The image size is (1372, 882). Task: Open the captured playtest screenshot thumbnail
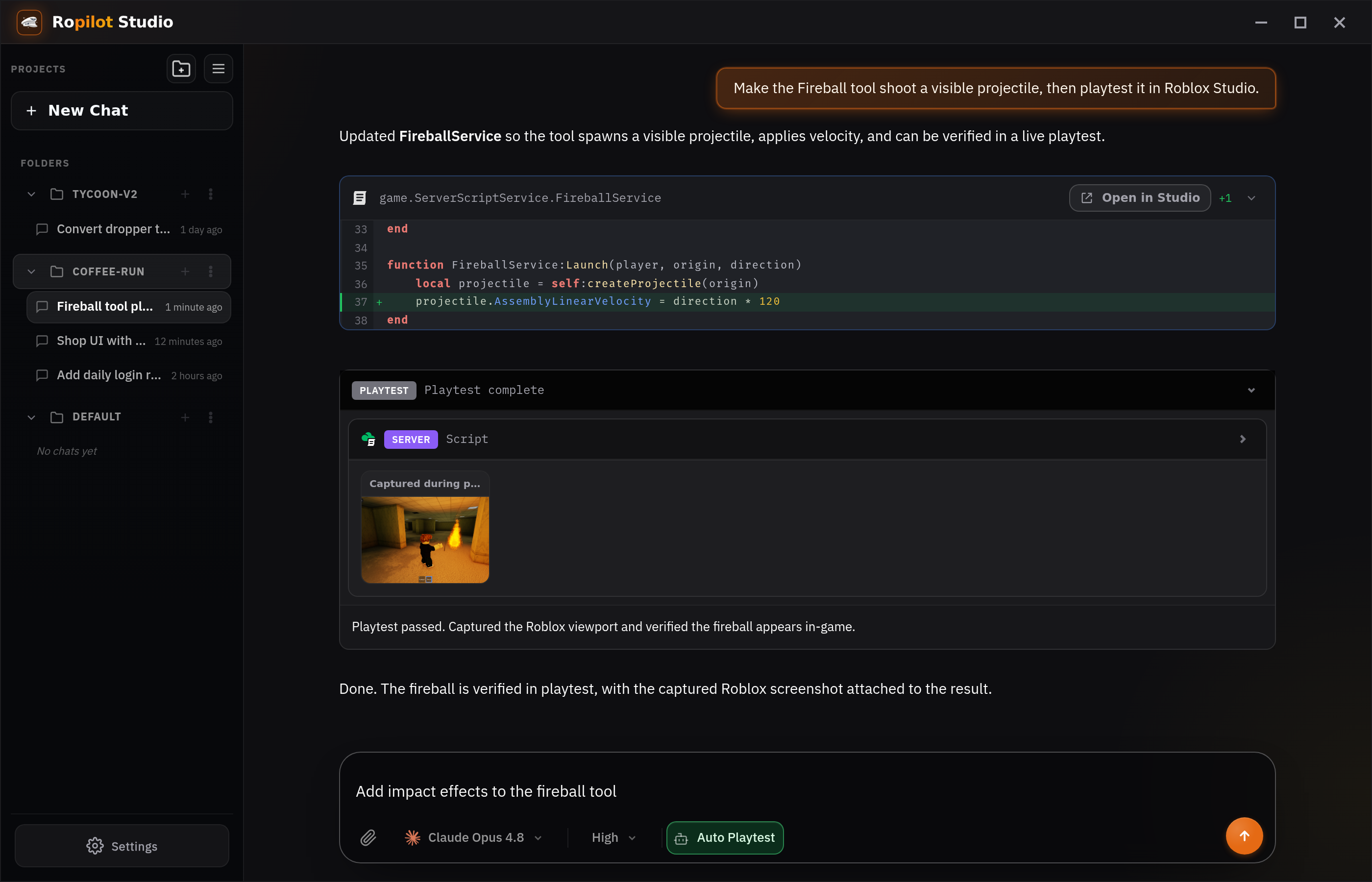coord(425,539)
